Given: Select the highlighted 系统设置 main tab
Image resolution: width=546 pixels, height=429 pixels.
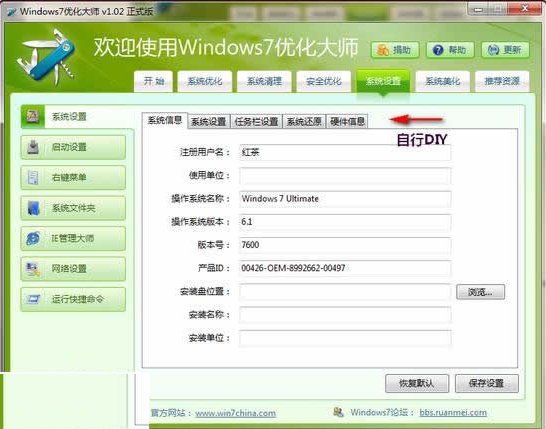Looking at the screenshot, I should tap(383, 81).
